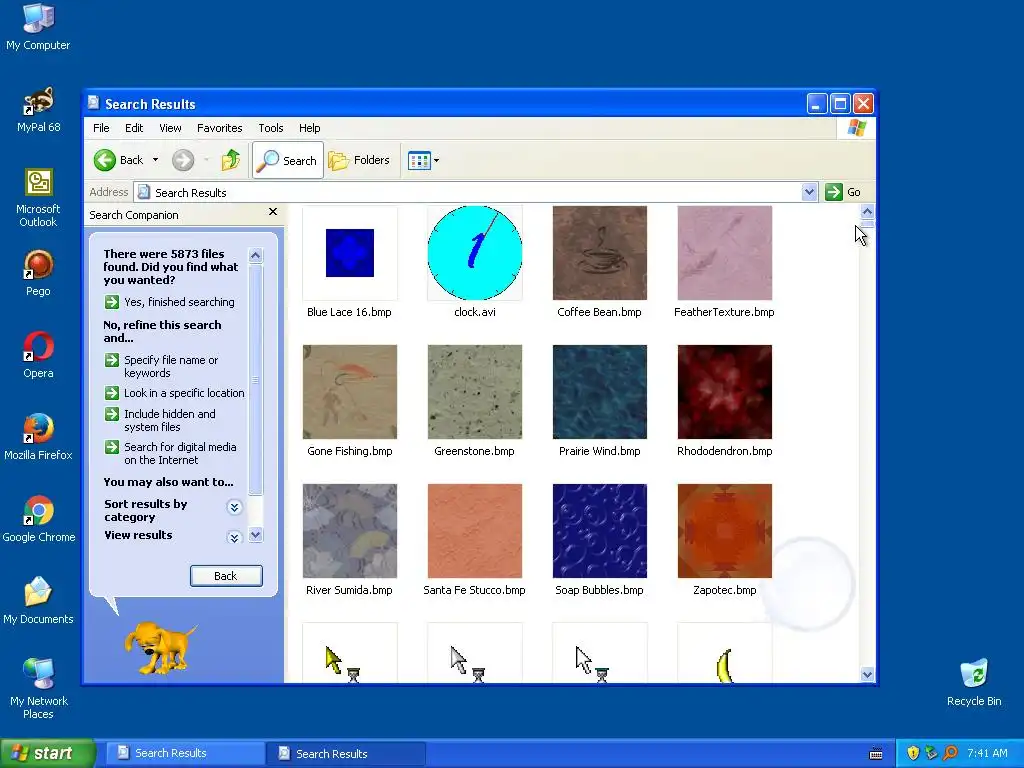Go up one folder level
The height and width of the screenshot is (768, 1024).
click(231, 160)
